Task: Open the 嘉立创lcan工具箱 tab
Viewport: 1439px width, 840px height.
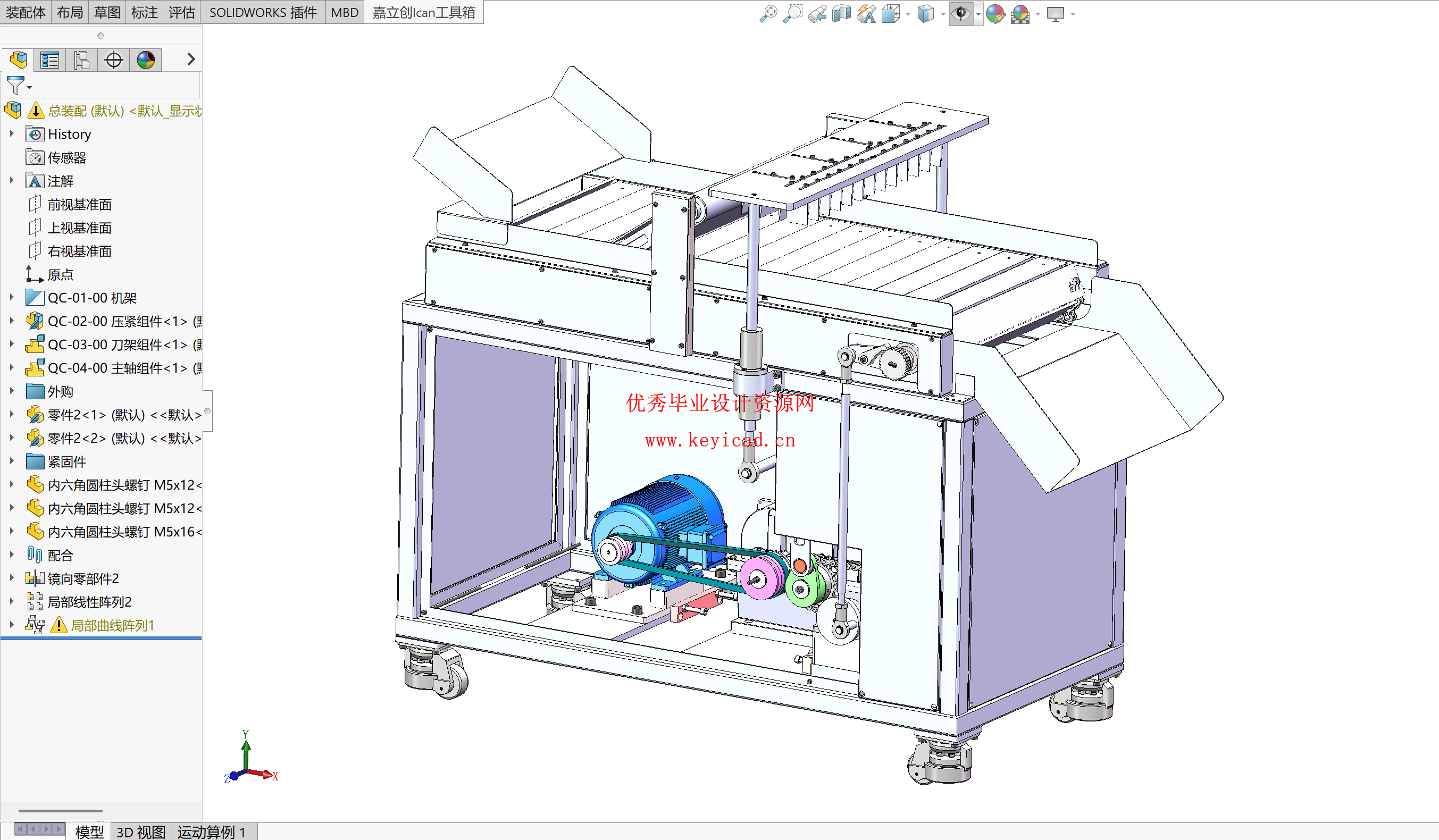Action: point(424,12)
